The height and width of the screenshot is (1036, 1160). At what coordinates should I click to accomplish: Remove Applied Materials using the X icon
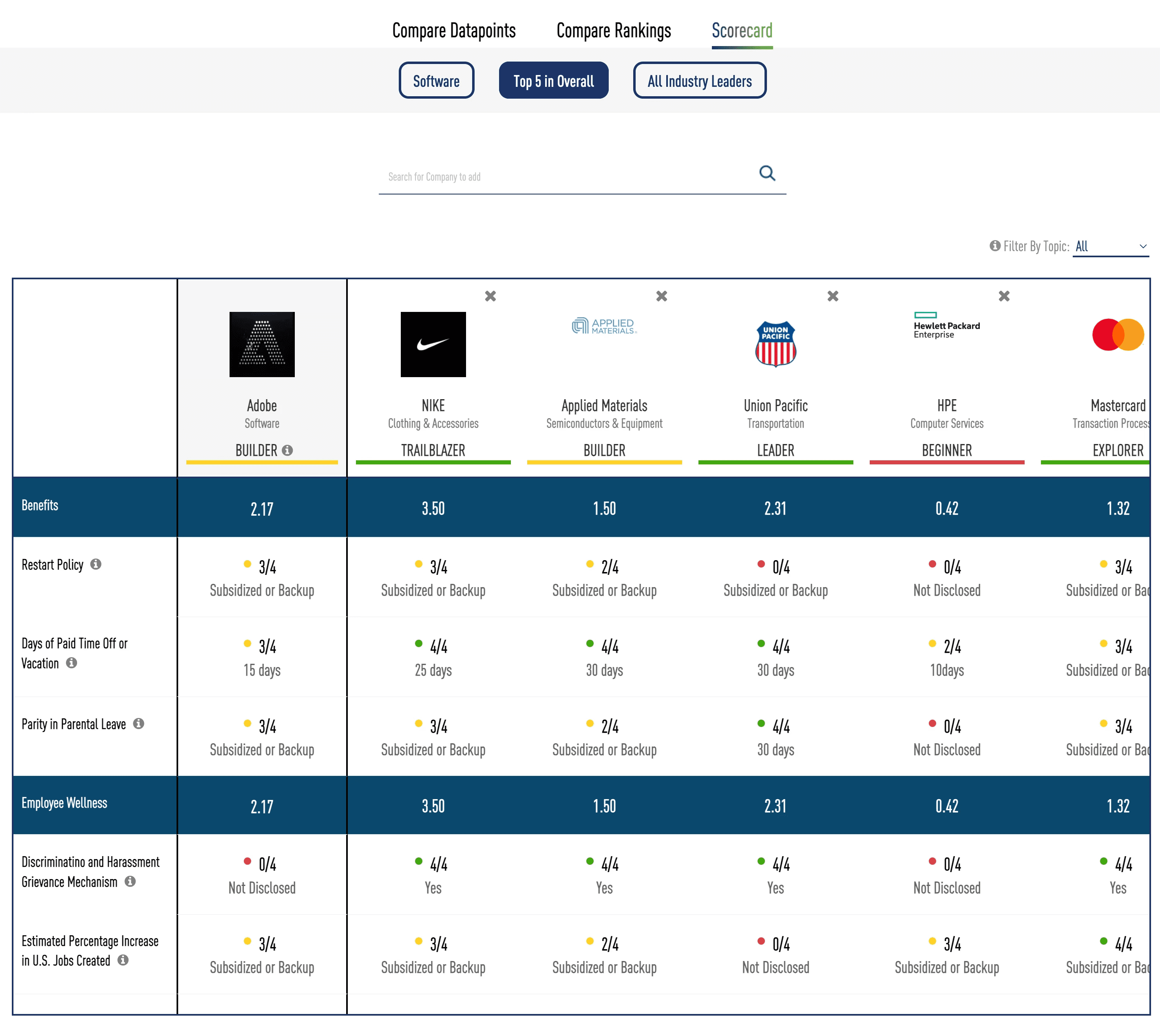[x=661, y=296]
